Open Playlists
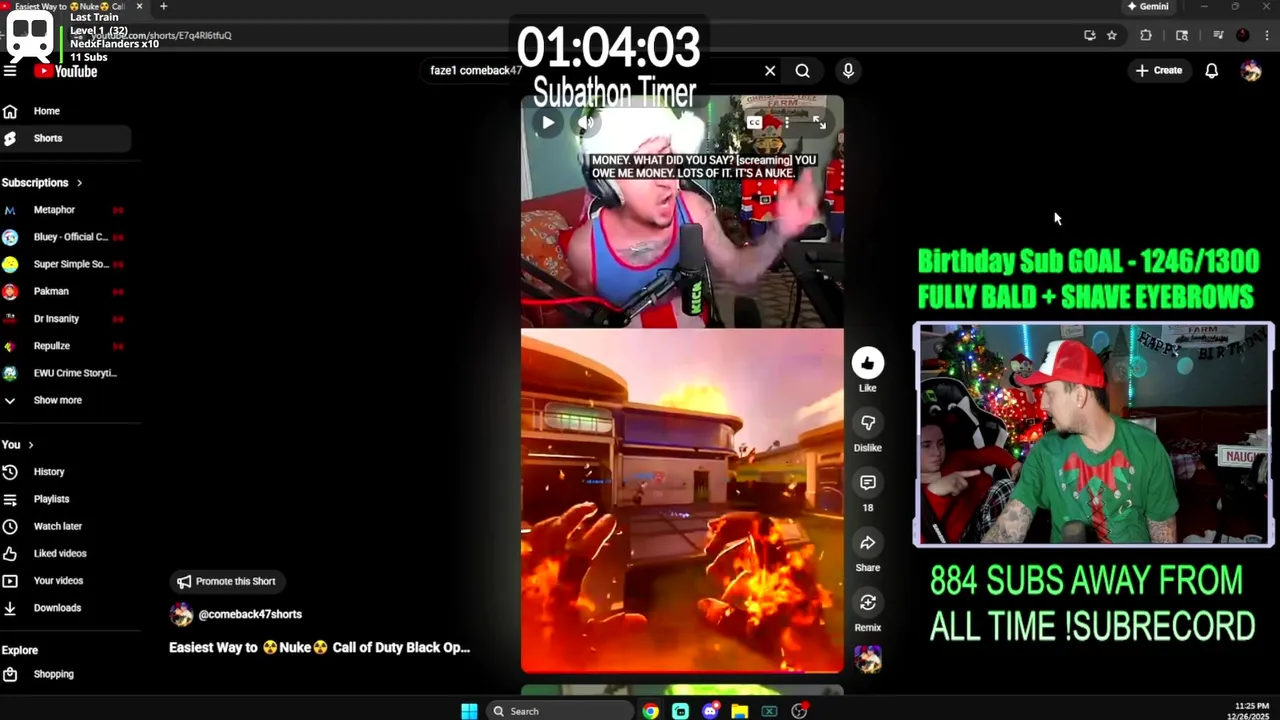This screenshot has height=720, width=1280. point(65,499)
